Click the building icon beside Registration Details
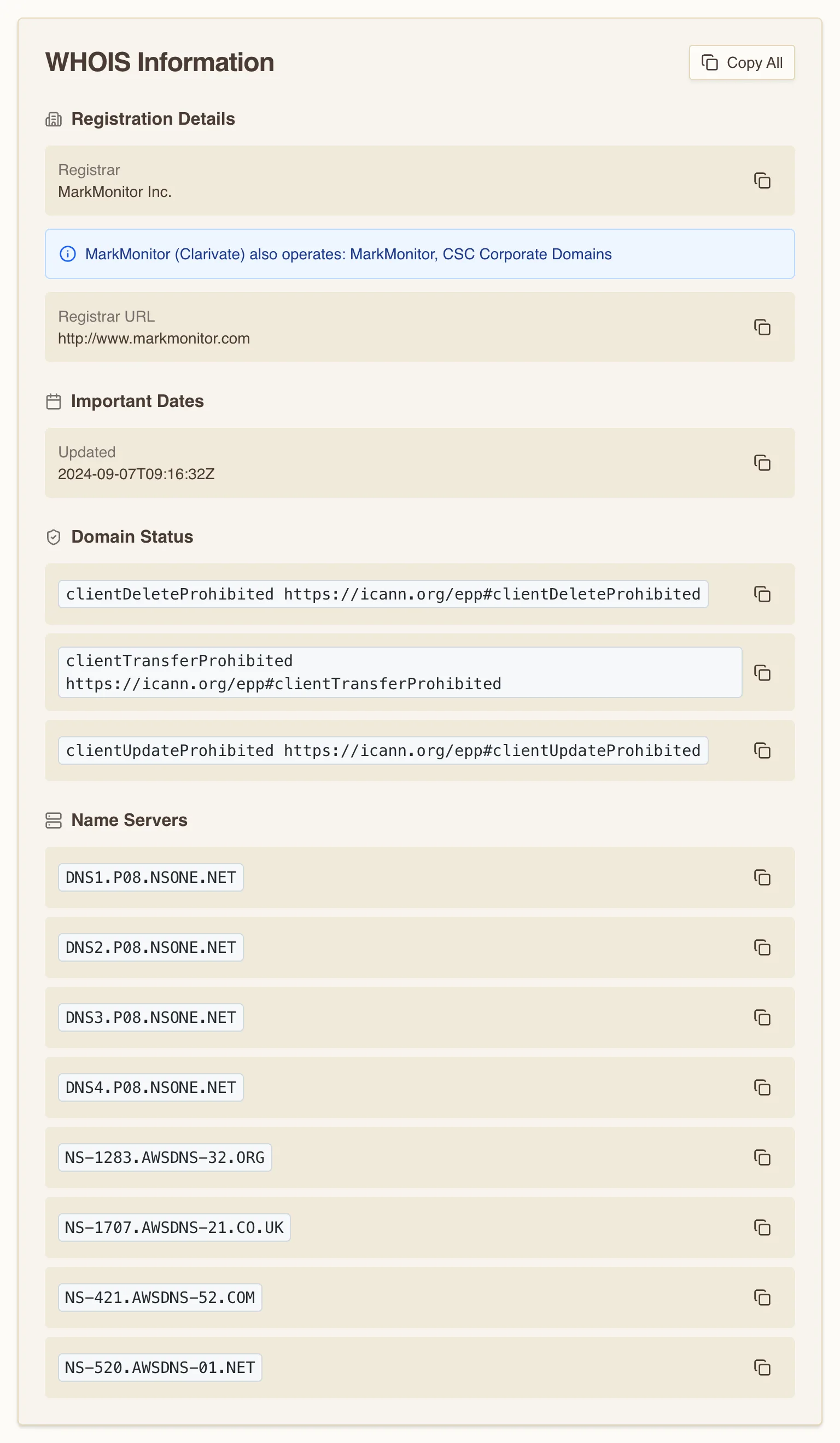Viewport: 840px width, 1443px height. coord(53,119)
